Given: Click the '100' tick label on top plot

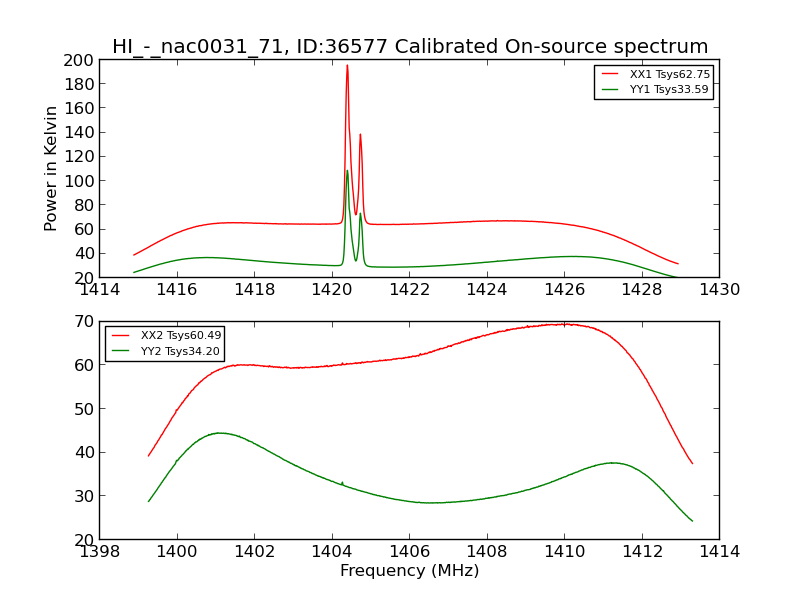Looking at the screenshot, I should 79,181.
